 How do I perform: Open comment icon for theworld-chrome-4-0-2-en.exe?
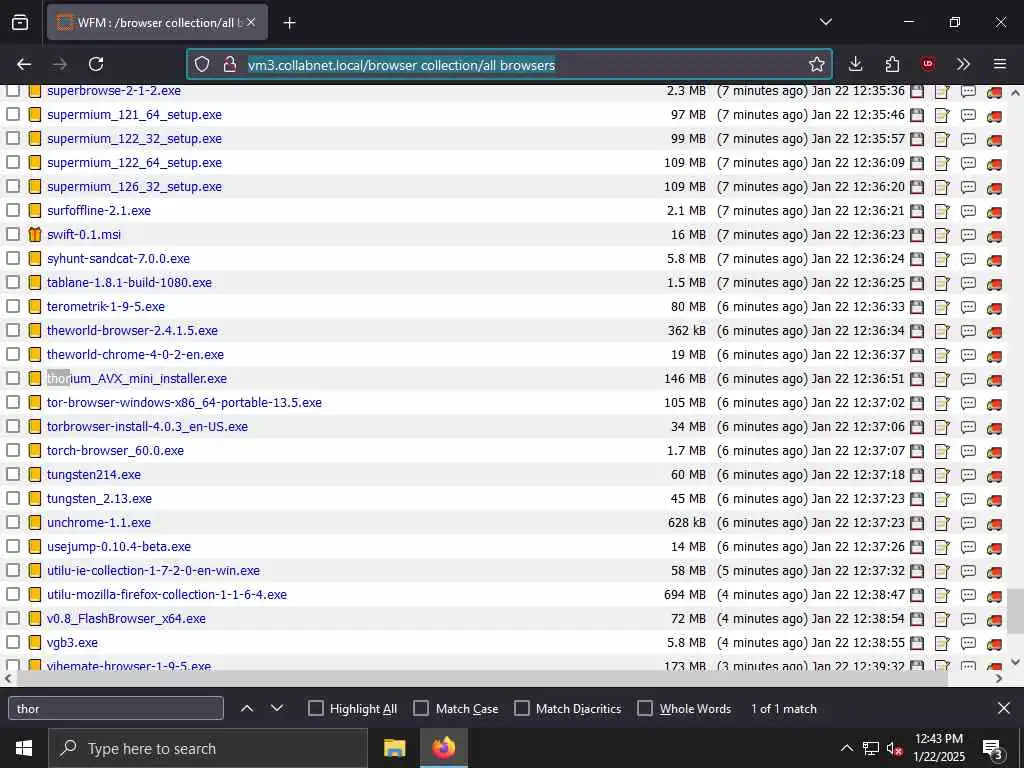pos(968,355)
